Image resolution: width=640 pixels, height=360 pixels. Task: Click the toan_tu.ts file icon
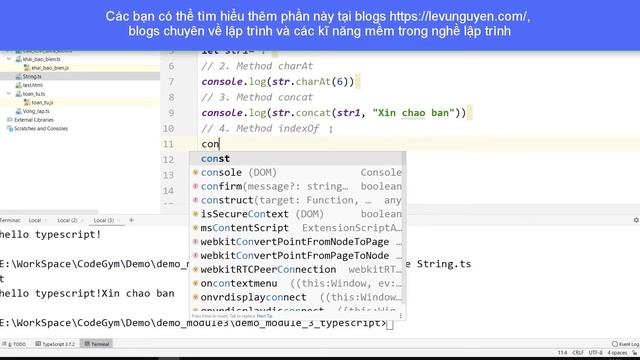point(18,94)
